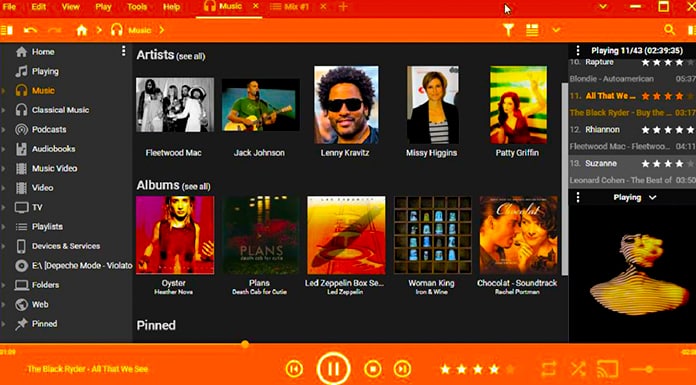This screenshot has width=696, height=385.
Task: Adjust the playback seek bar handle
Action: pos(245,344)
